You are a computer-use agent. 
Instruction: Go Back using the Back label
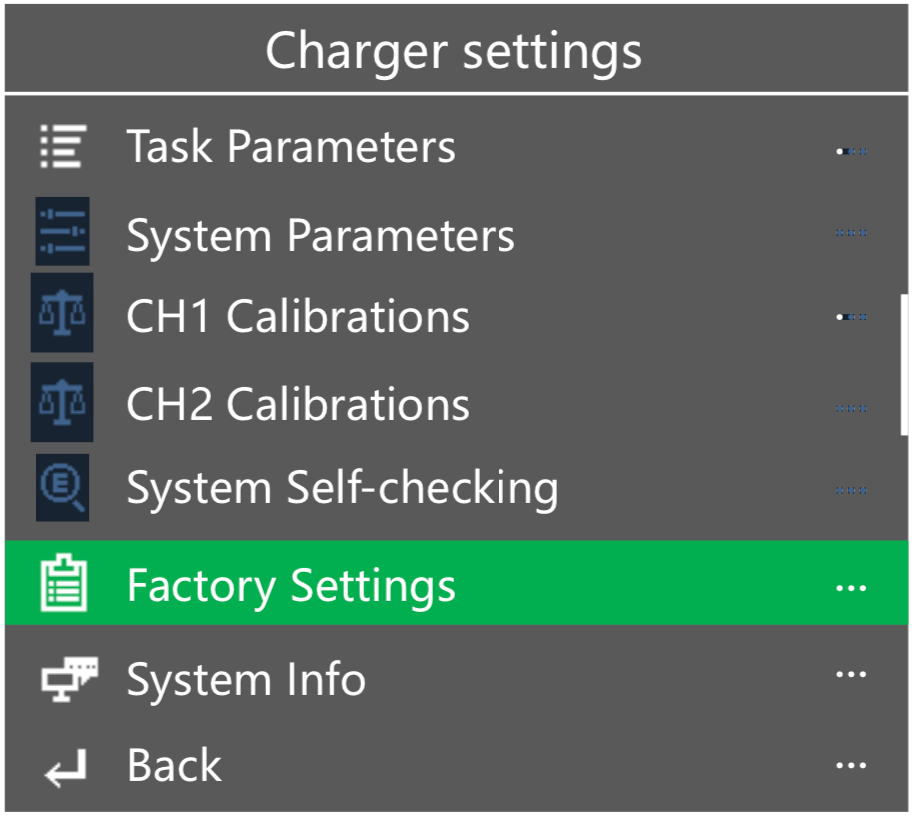[174, 766]
